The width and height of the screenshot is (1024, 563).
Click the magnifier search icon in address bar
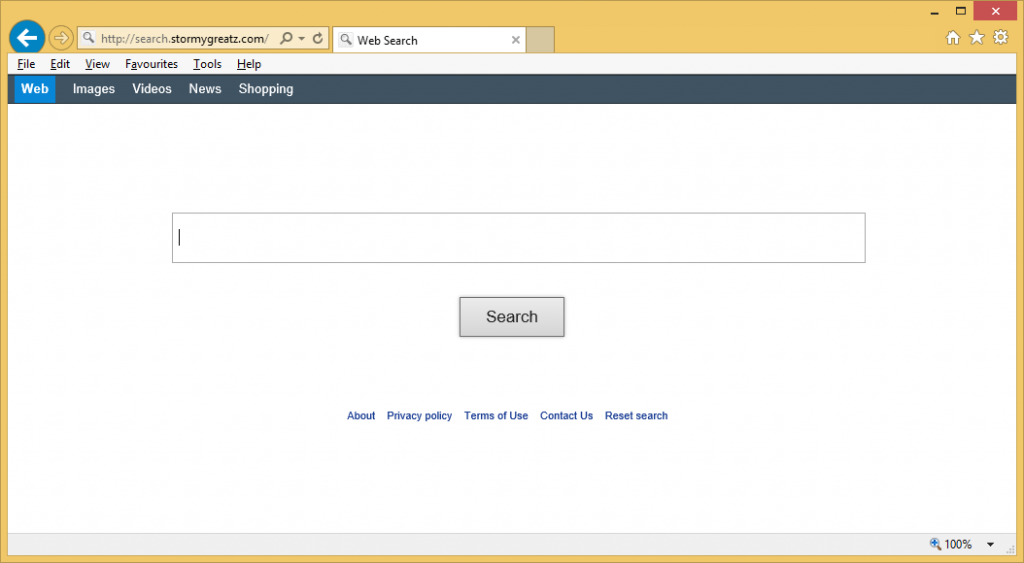286,39
